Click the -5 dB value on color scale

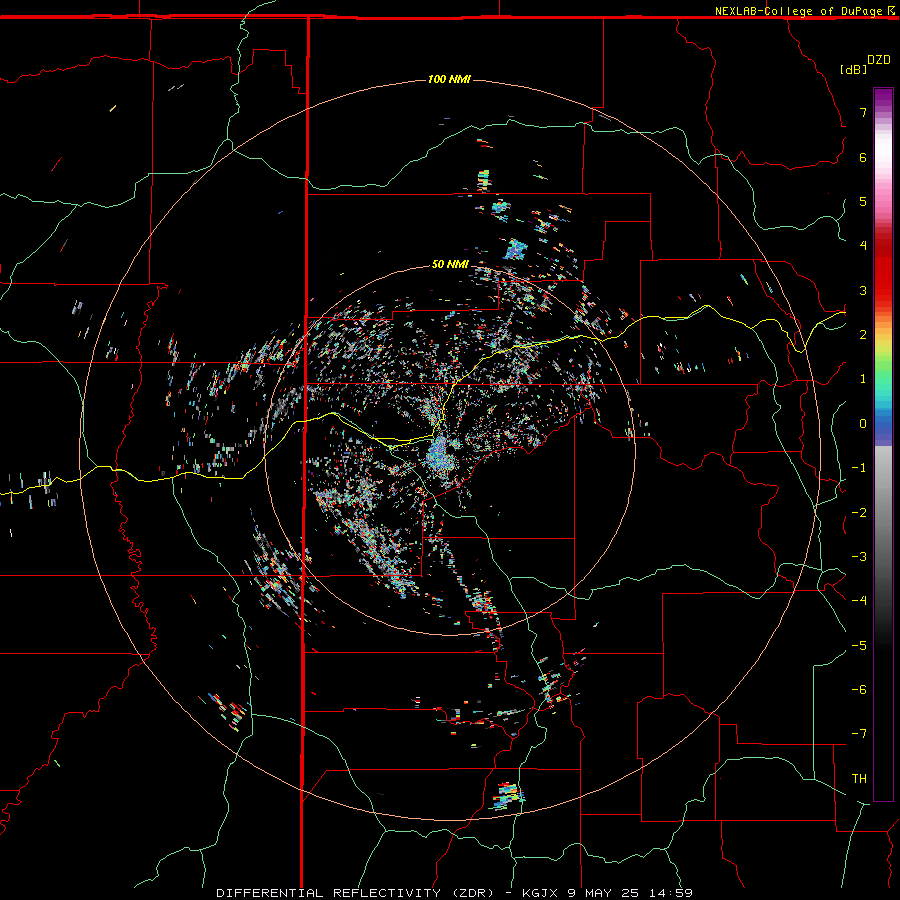[x=859, y=646]
